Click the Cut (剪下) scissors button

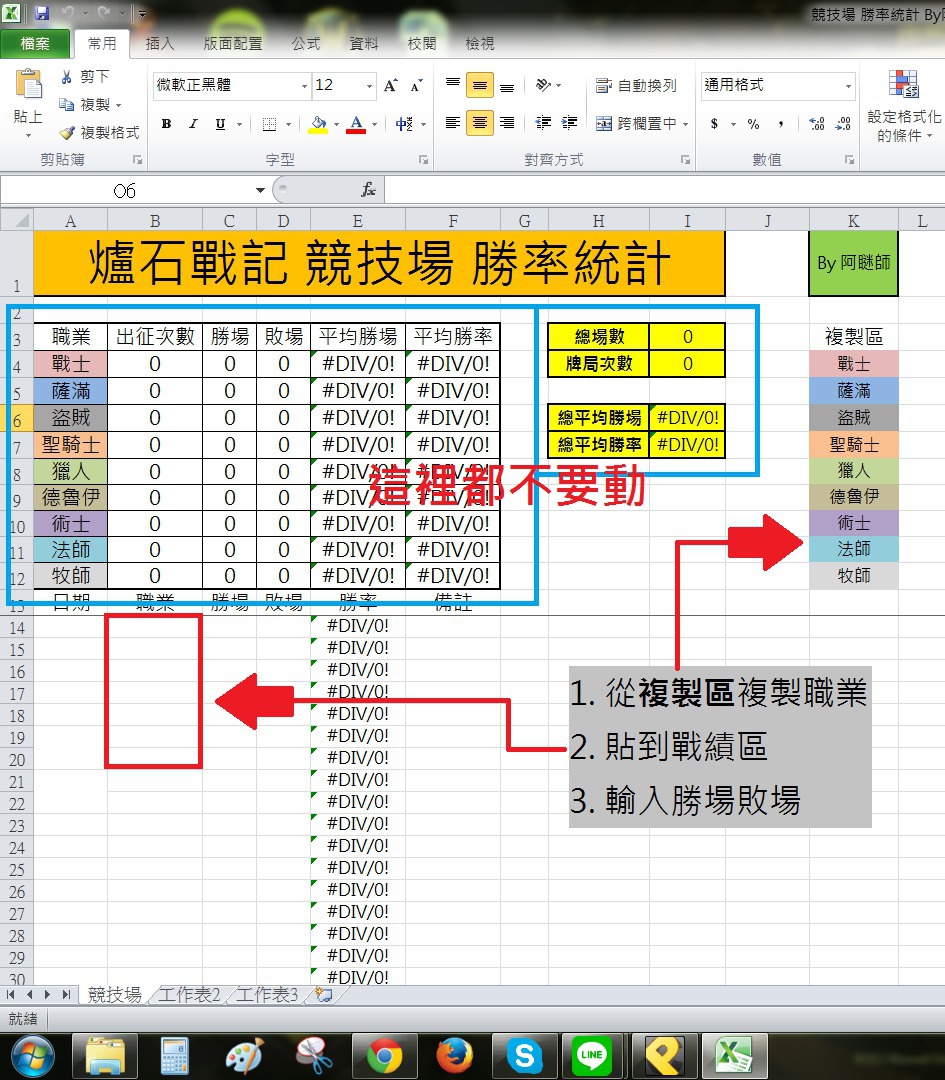point(84,76)
